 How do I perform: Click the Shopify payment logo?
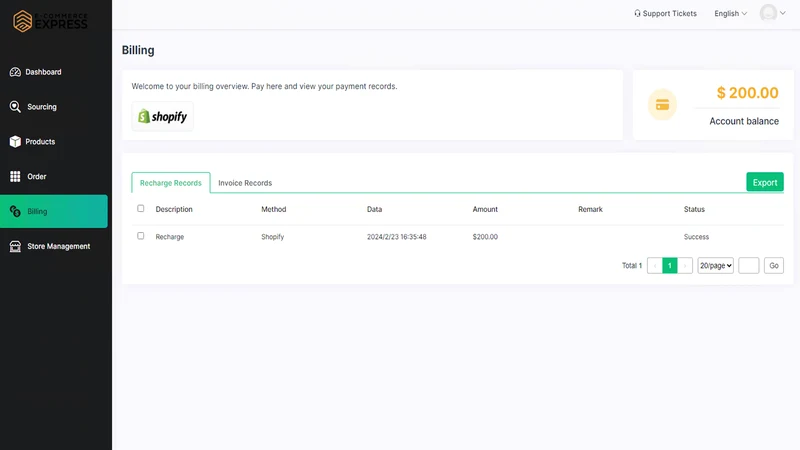(162, 116)
